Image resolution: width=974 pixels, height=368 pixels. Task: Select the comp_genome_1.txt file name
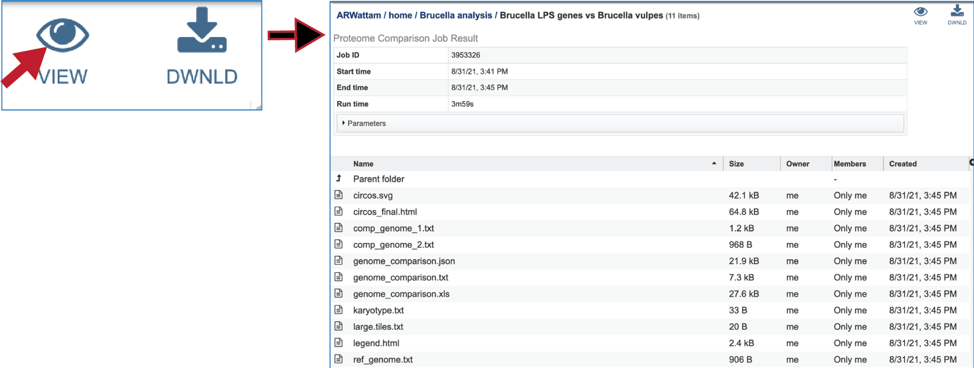pos(393,228)
